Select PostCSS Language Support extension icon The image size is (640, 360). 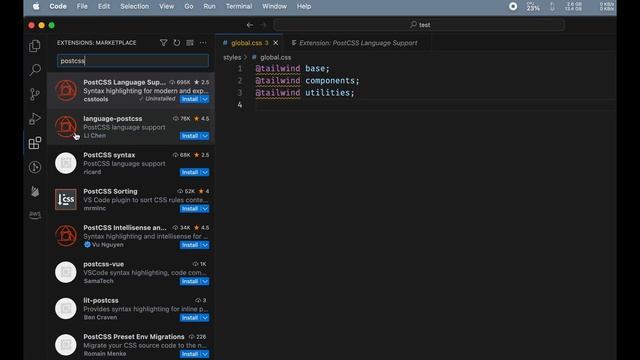tap(66, 90)
